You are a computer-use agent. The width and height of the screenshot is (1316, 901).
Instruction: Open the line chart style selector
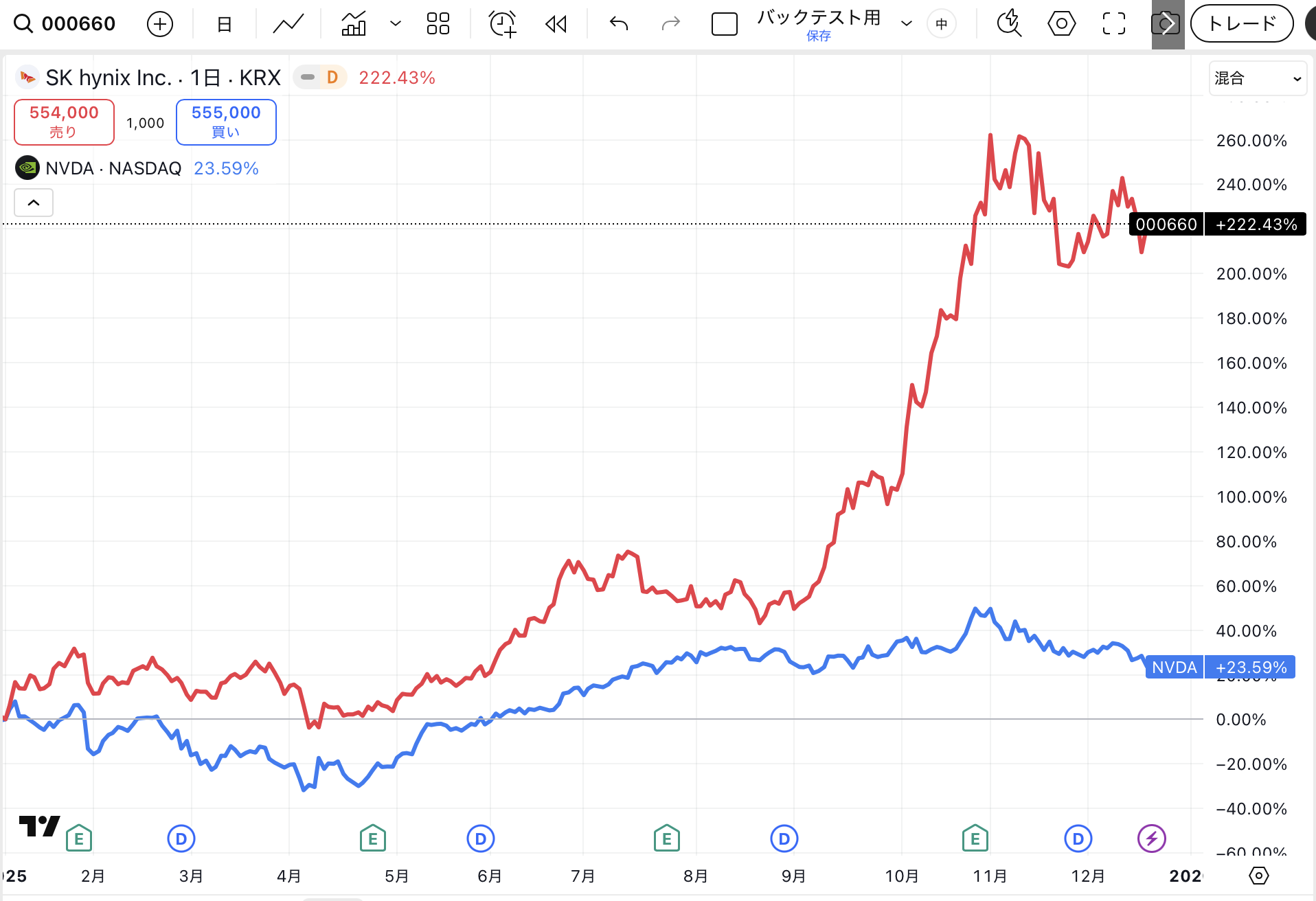pos(288,24)
